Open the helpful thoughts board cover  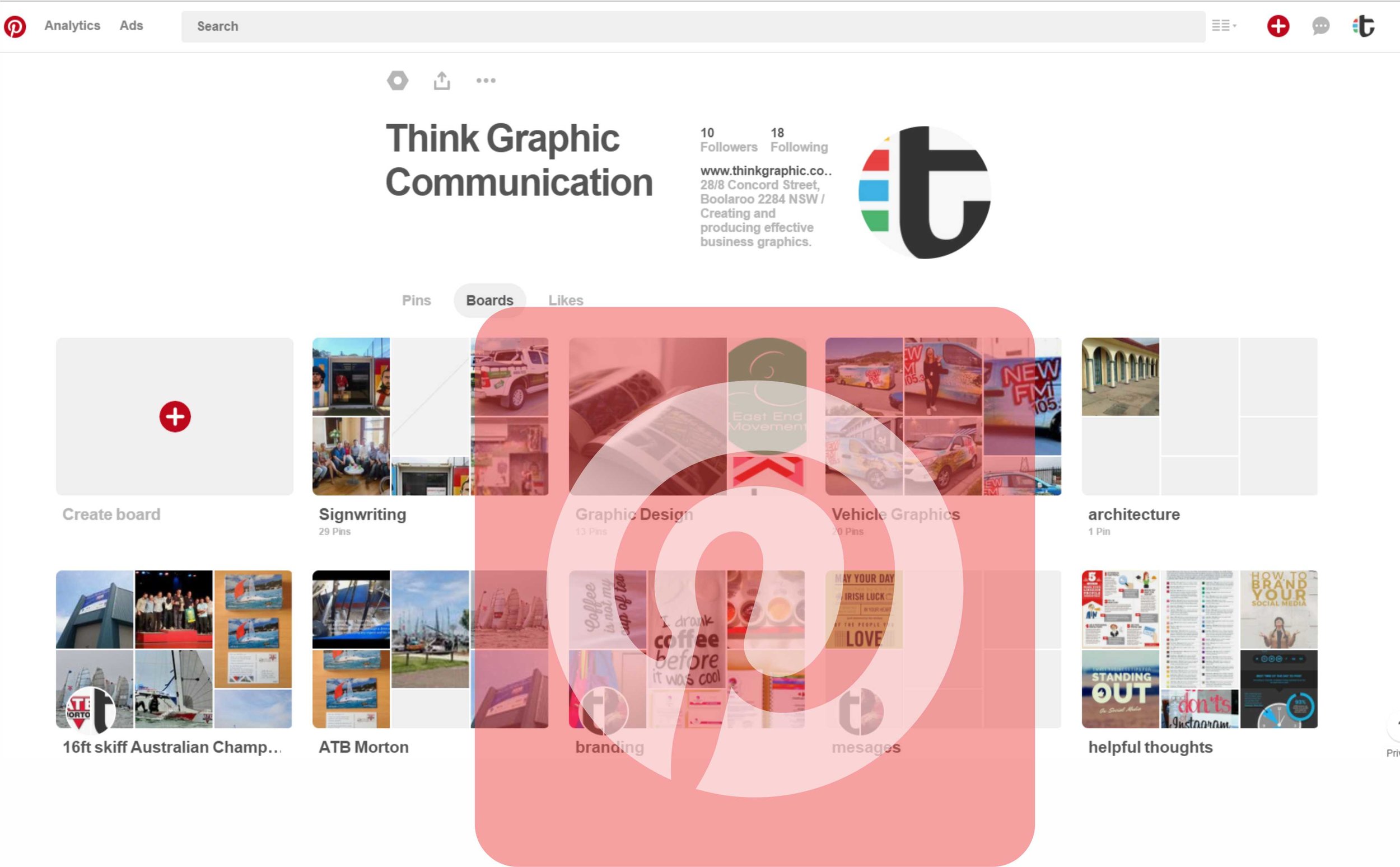coord(1200,649)
